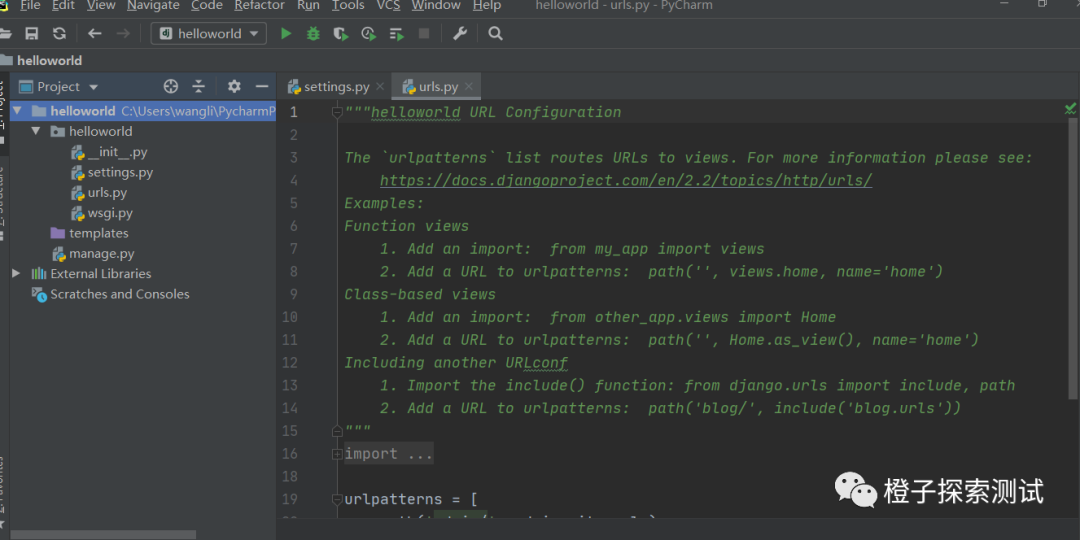
Task: Click the editor vertical scrollbar
Action: [1072, 258]
